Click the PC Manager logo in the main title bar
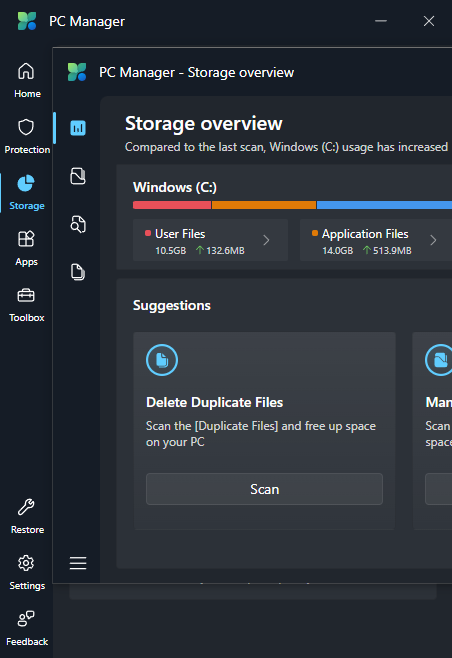The image size is (452, 658). point(27,21)
